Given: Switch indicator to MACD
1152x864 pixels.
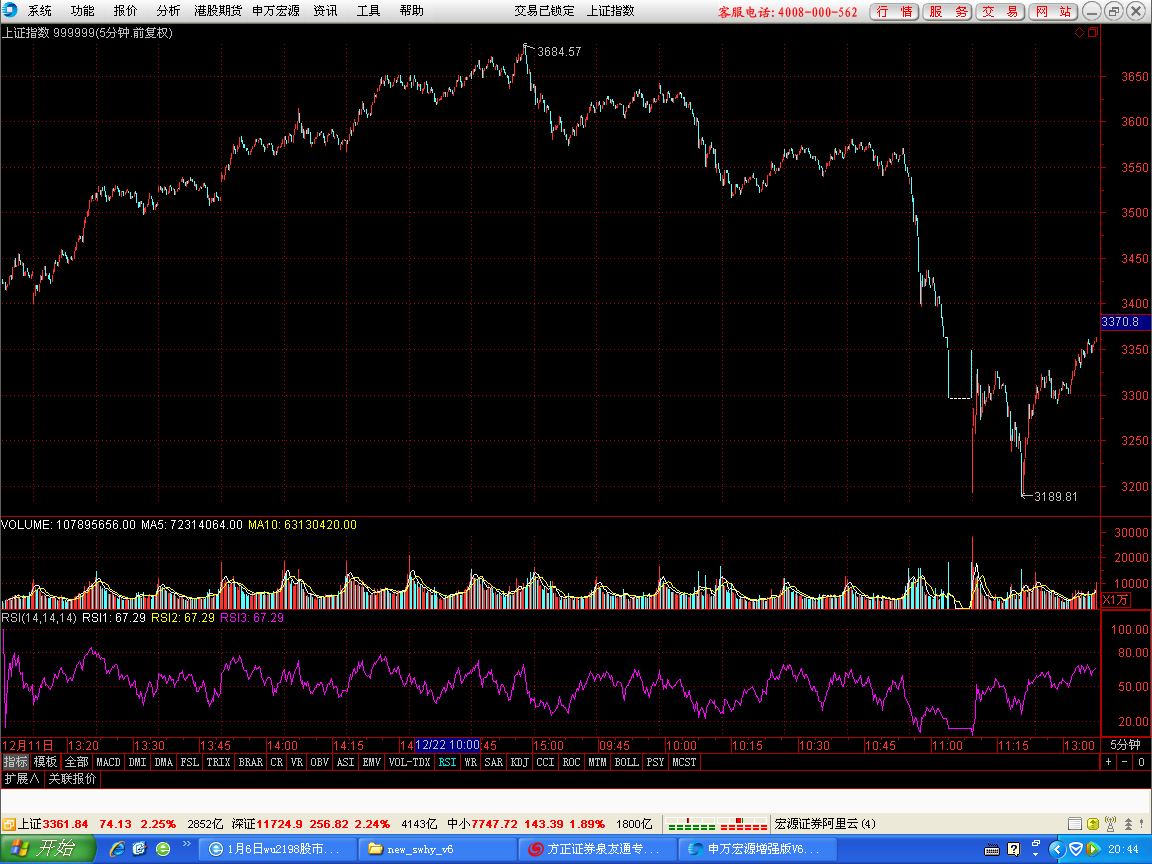Looking at the screenshot, I should [108, 762].
